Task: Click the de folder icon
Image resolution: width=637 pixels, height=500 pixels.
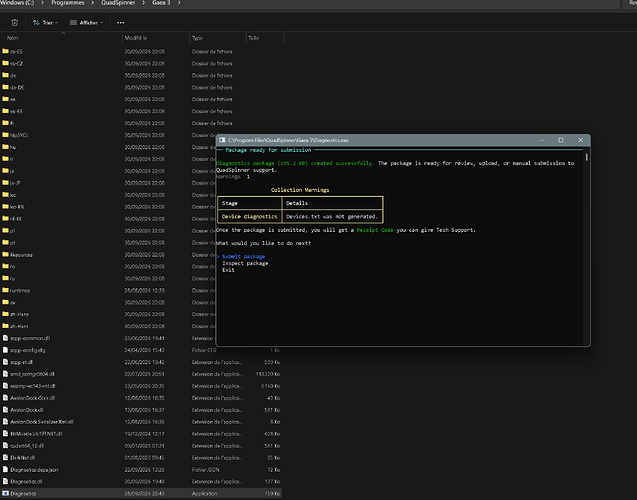Action: (x=5, y=75)
